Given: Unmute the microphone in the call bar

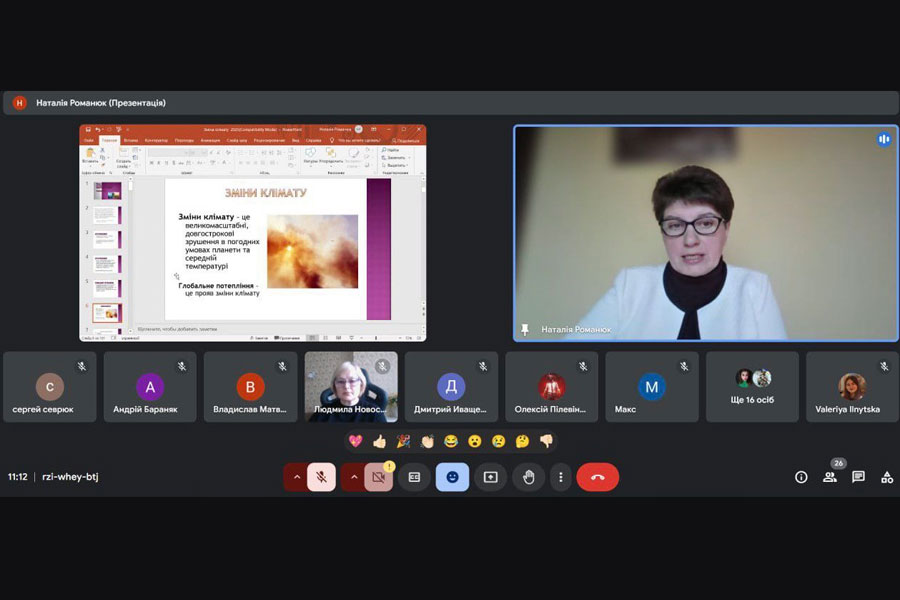Looking at the screenshot, I should pyautogui.click(x=321, y=477).
